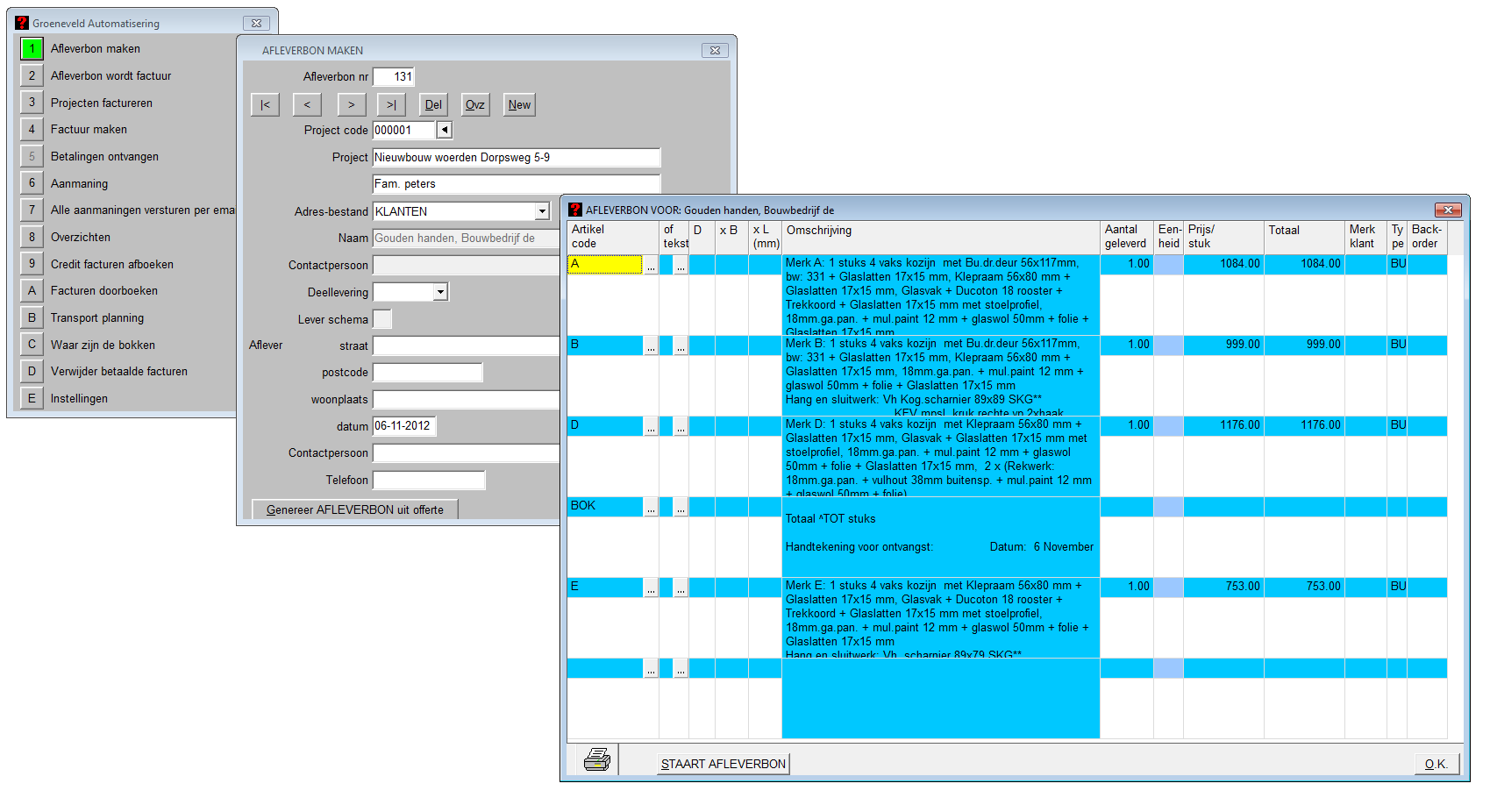Jump to last record with >| button
The image size is (1490, 812).
click(391, 105)
